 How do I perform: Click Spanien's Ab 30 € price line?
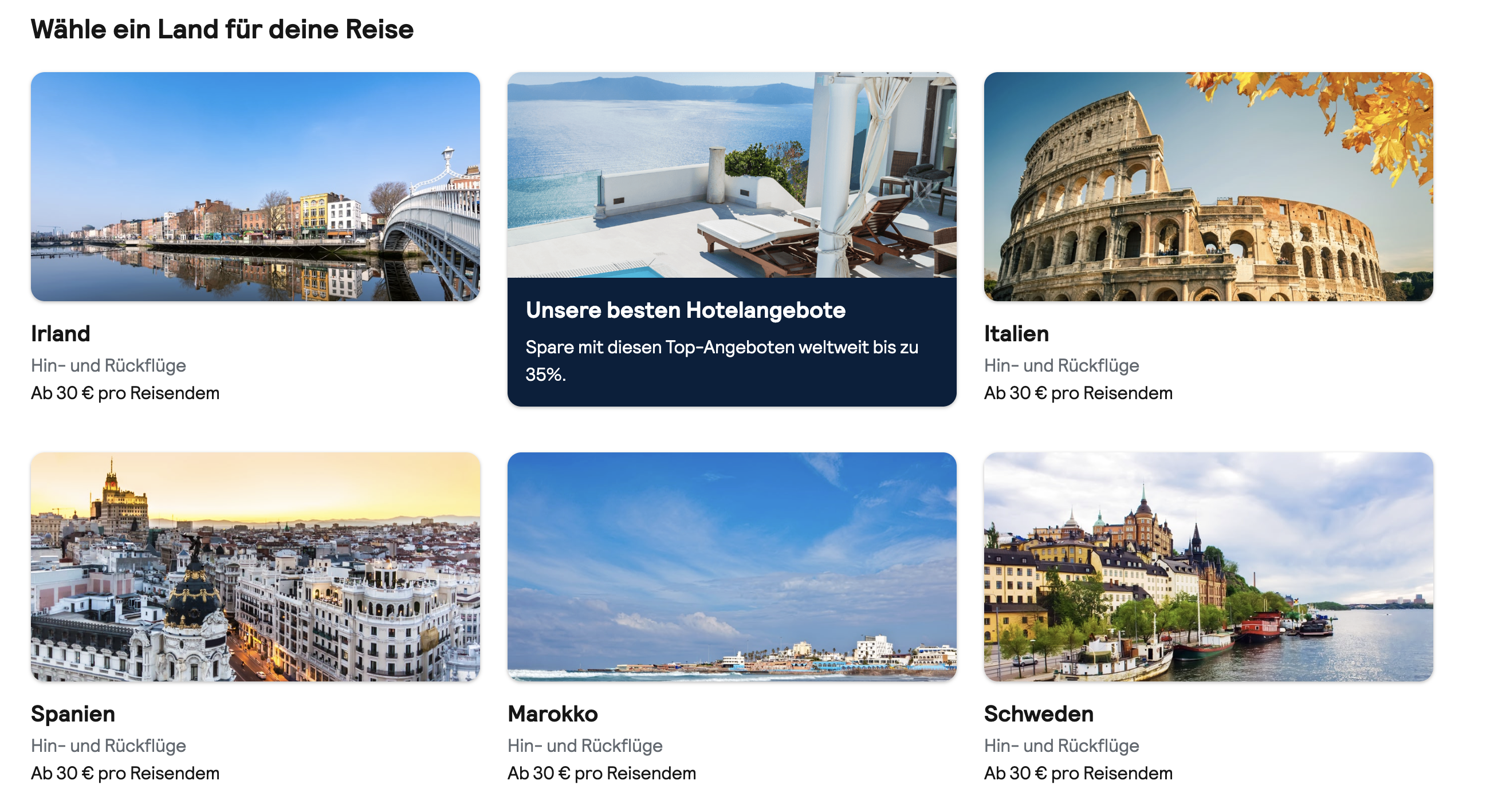click(x=125, y=774)
